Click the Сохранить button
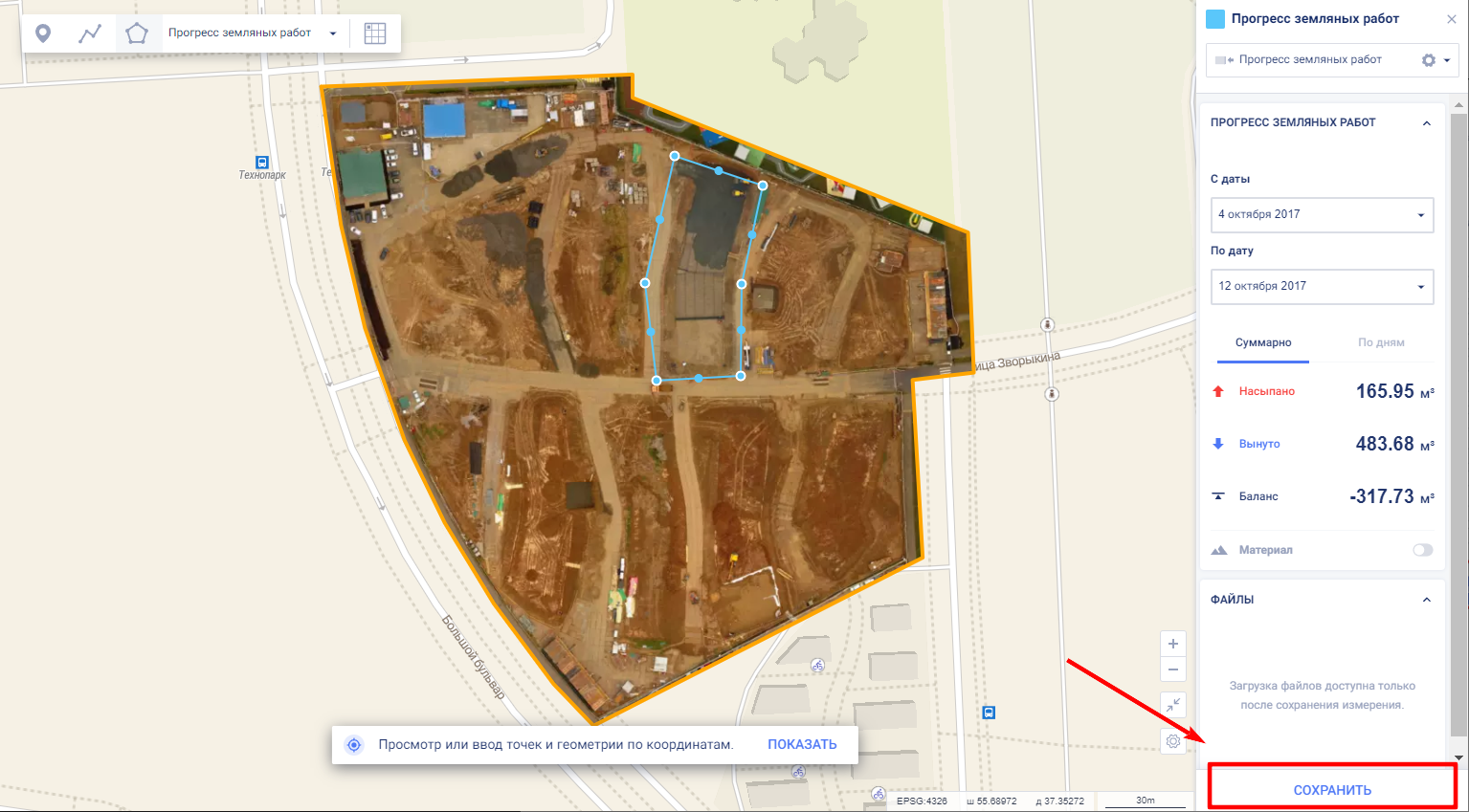Screen dimensions: 1469x812 coord(1332,789)
